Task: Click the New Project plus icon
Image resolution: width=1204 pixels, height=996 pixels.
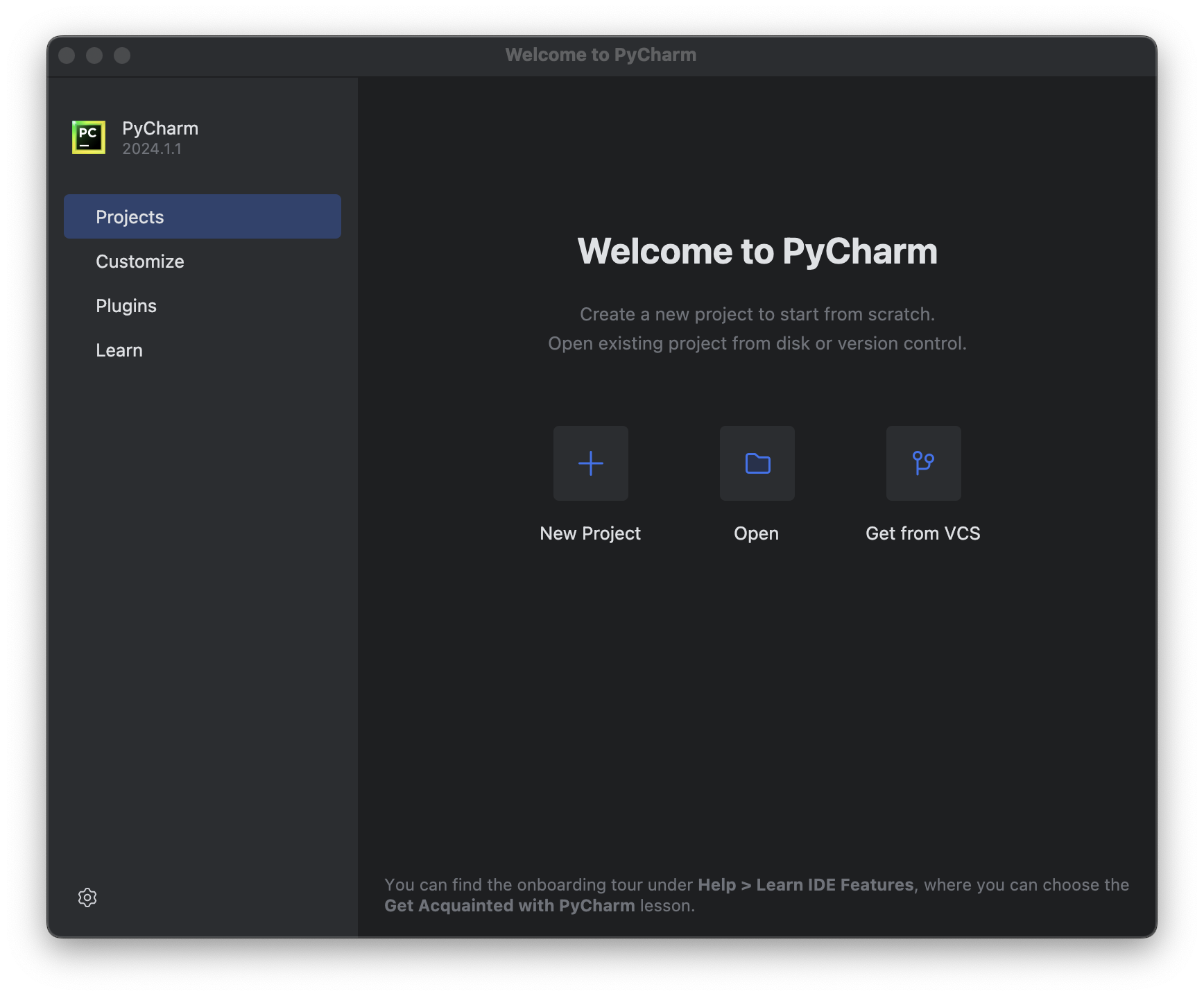Action: (590, 463)
